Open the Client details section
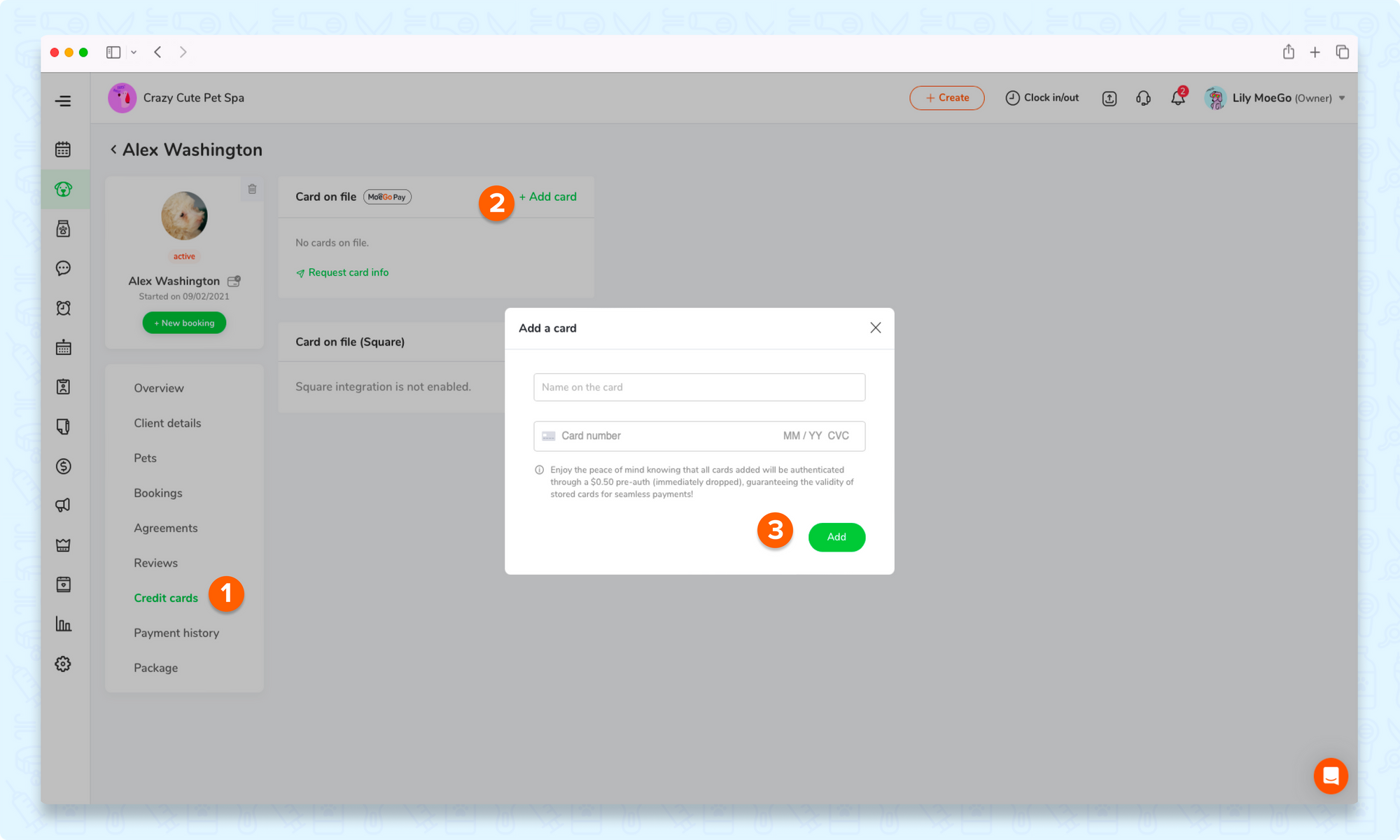 click(167, 423)
